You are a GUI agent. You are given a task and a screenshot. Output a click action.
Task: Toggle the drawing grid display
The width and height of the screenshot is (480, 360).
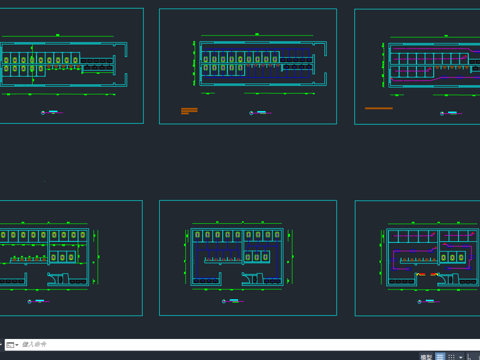[x=440, y=357]
